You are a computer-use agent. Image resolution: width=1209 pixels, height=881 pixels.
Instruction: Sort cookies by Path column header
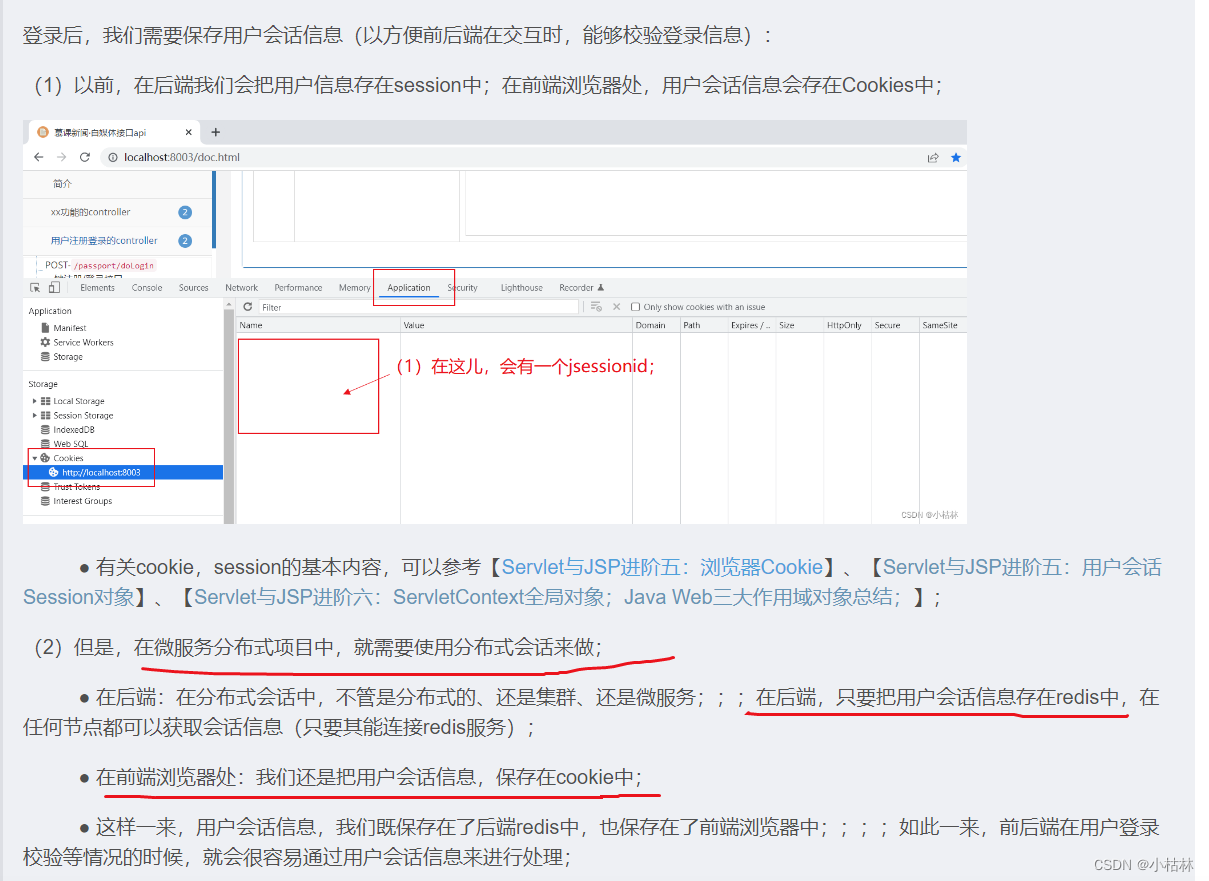703,325
